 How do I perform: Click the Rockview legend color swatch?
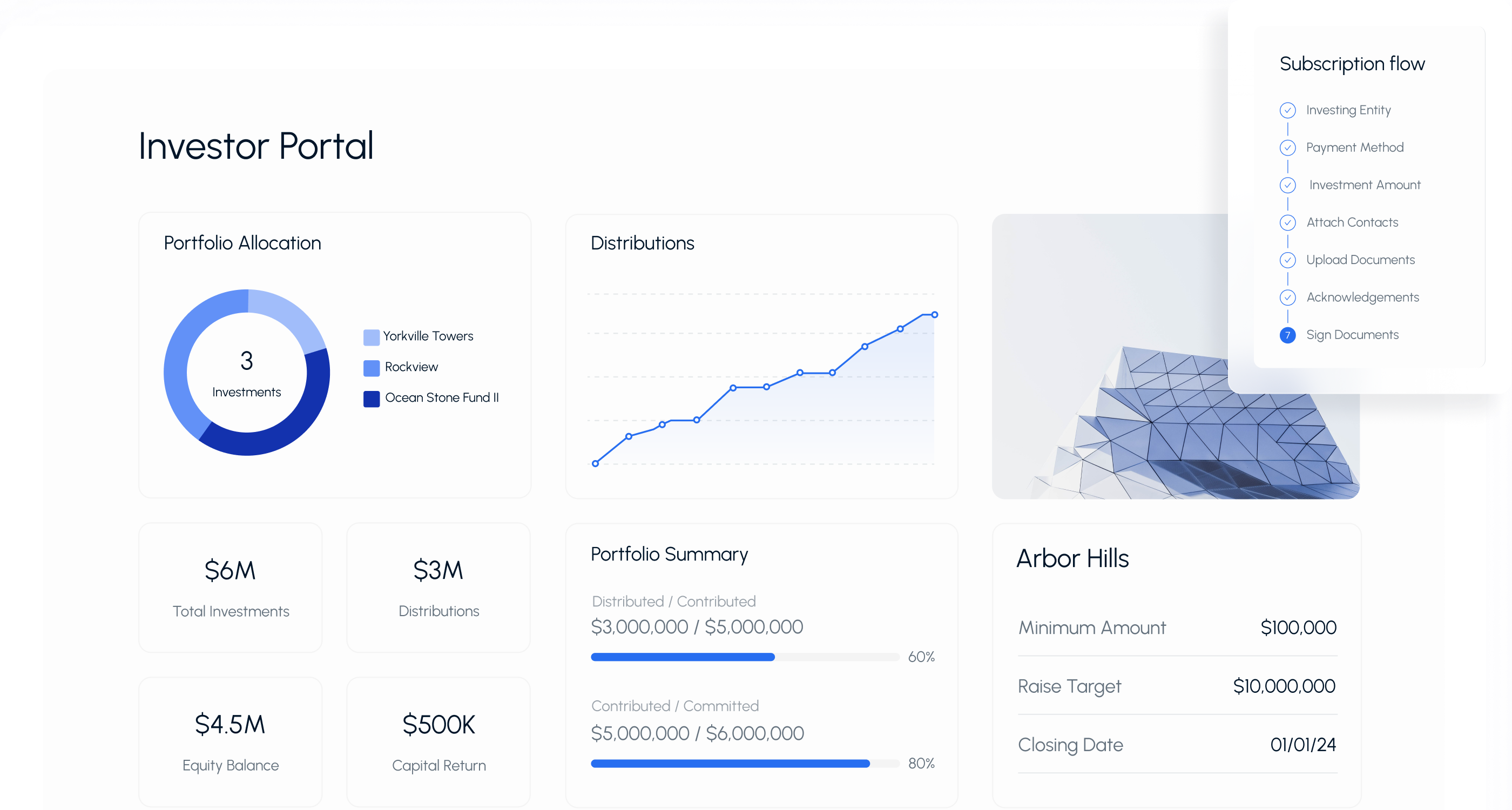tap(371, 368)
